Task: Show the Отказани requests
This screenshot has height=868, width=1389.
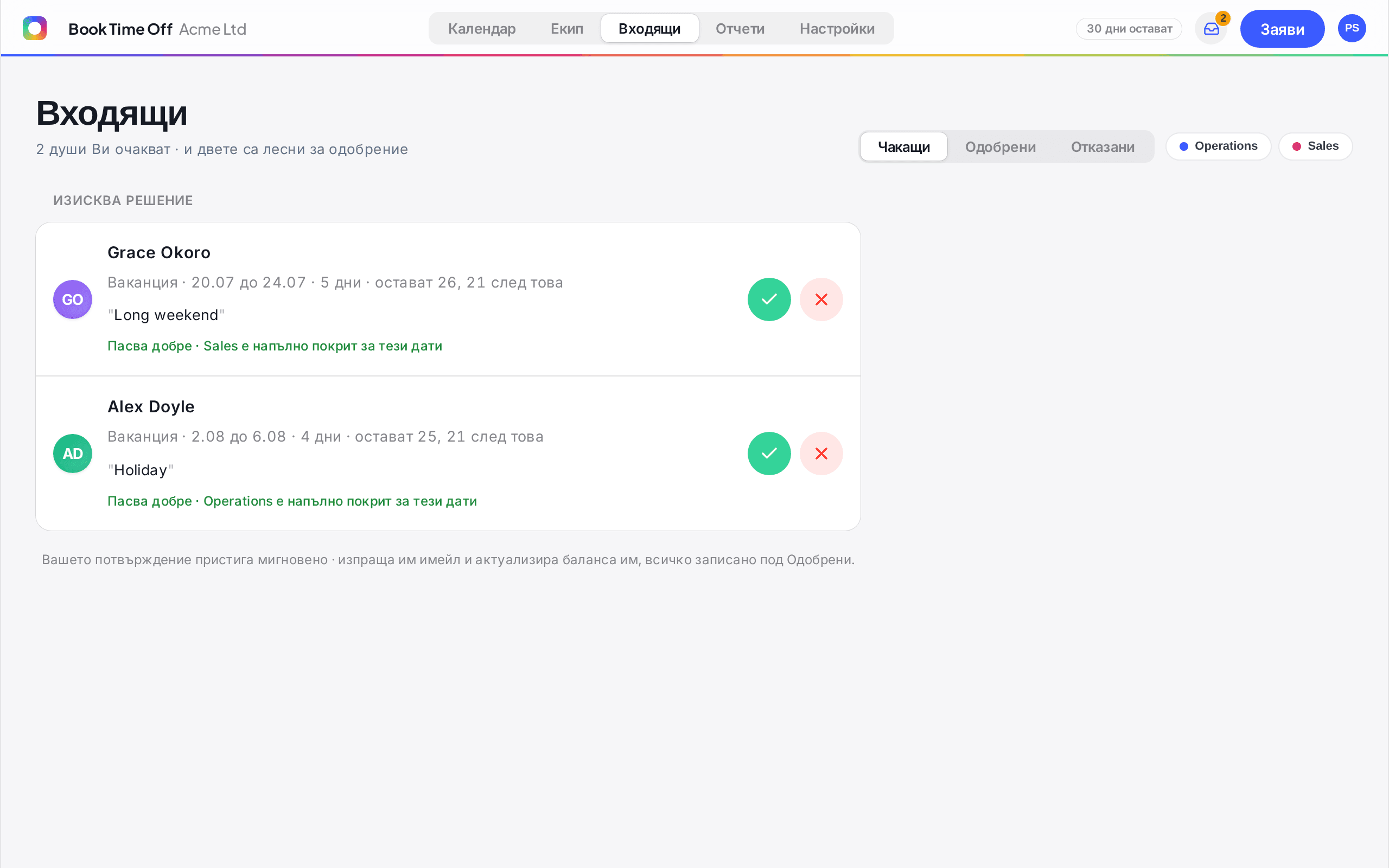Action: point(1102,147)
